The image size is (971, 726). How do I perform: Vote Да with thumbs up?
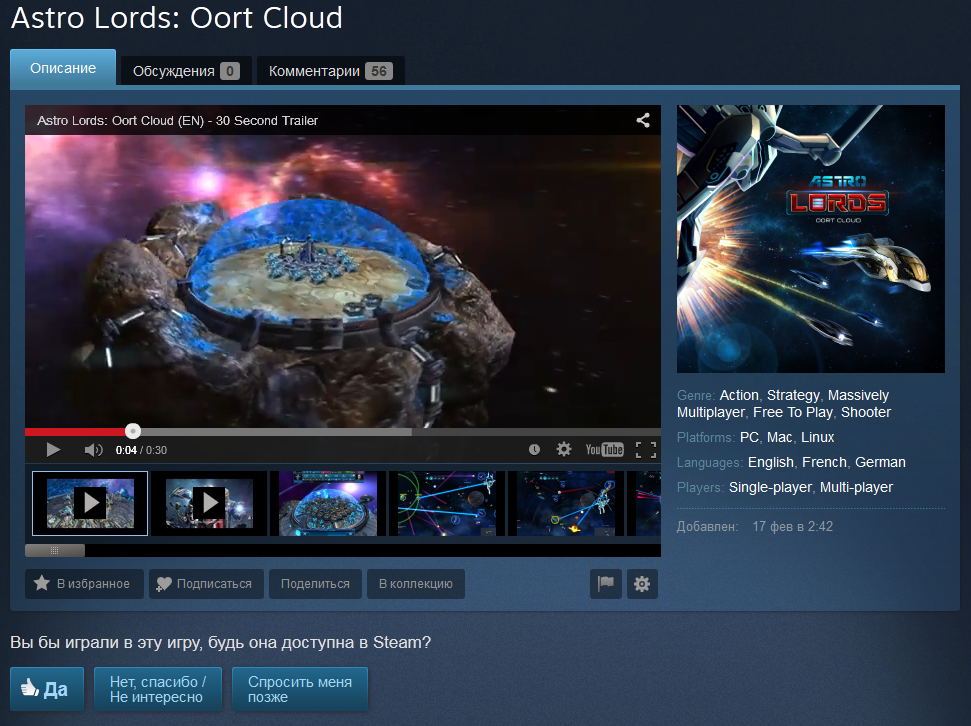46,689
